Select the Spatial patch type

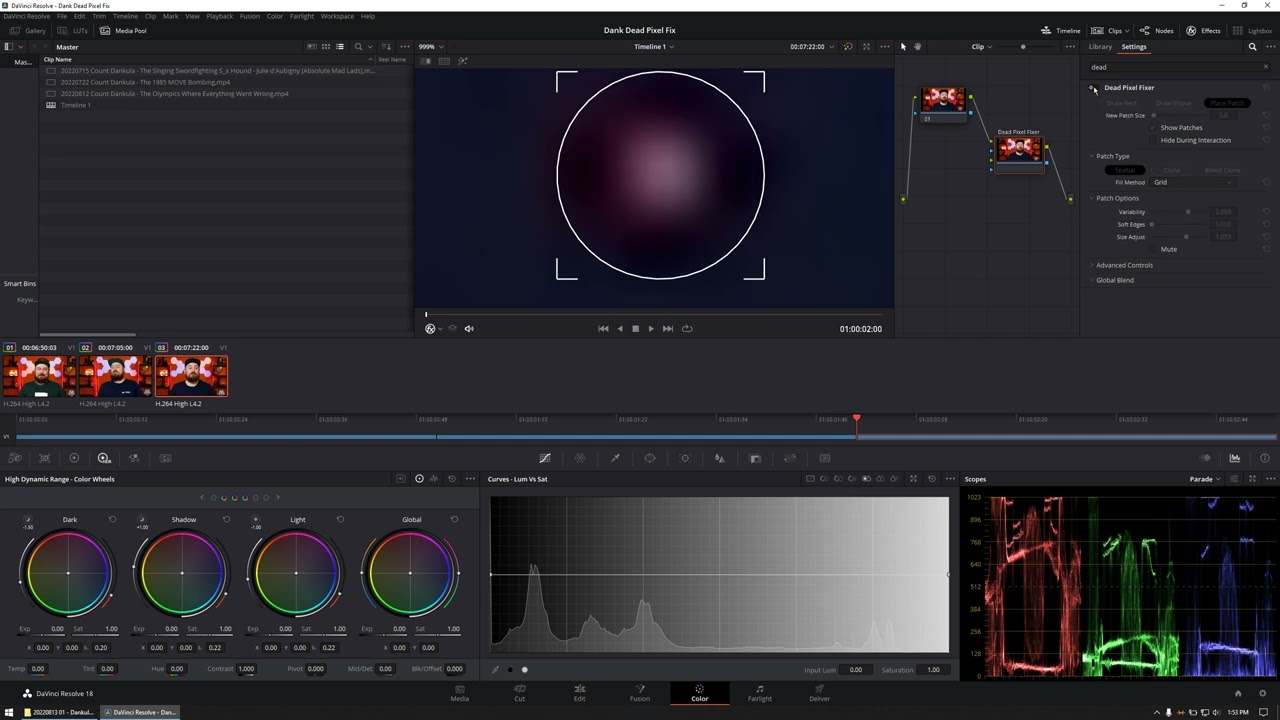[x=1125, y=170]
